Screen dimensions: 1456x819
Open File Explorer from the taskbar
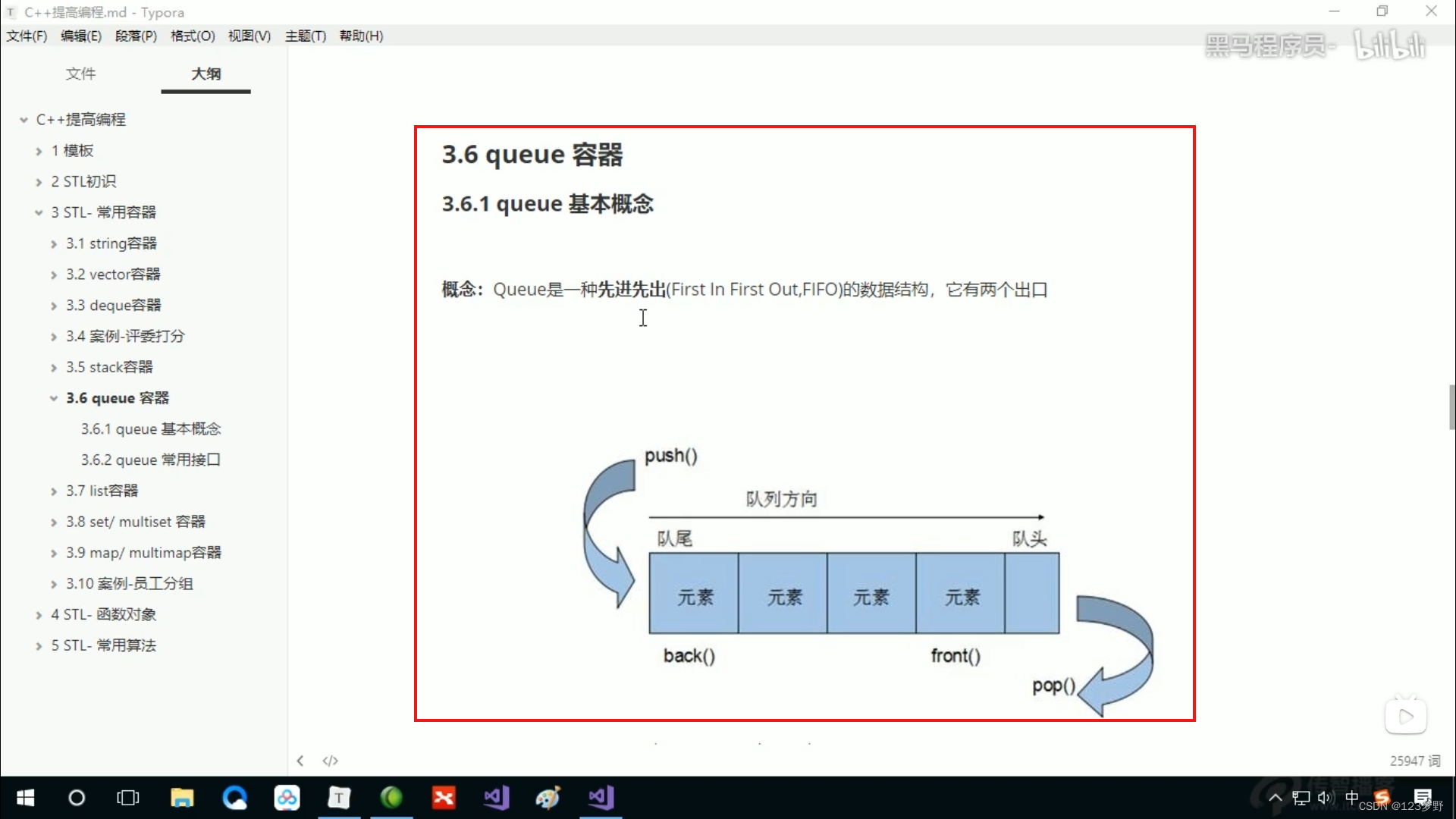[x=182, y=798]
